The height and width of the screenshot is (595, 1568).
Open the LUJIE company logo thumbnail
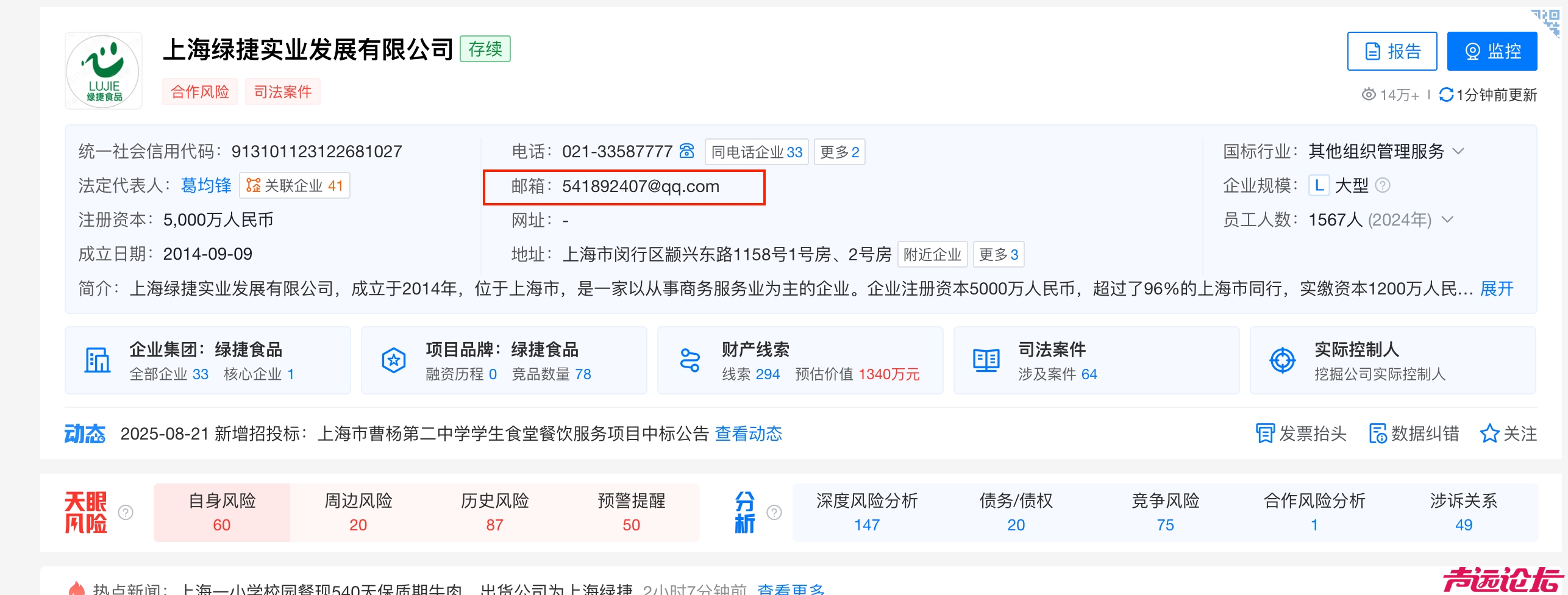[104, 71]
